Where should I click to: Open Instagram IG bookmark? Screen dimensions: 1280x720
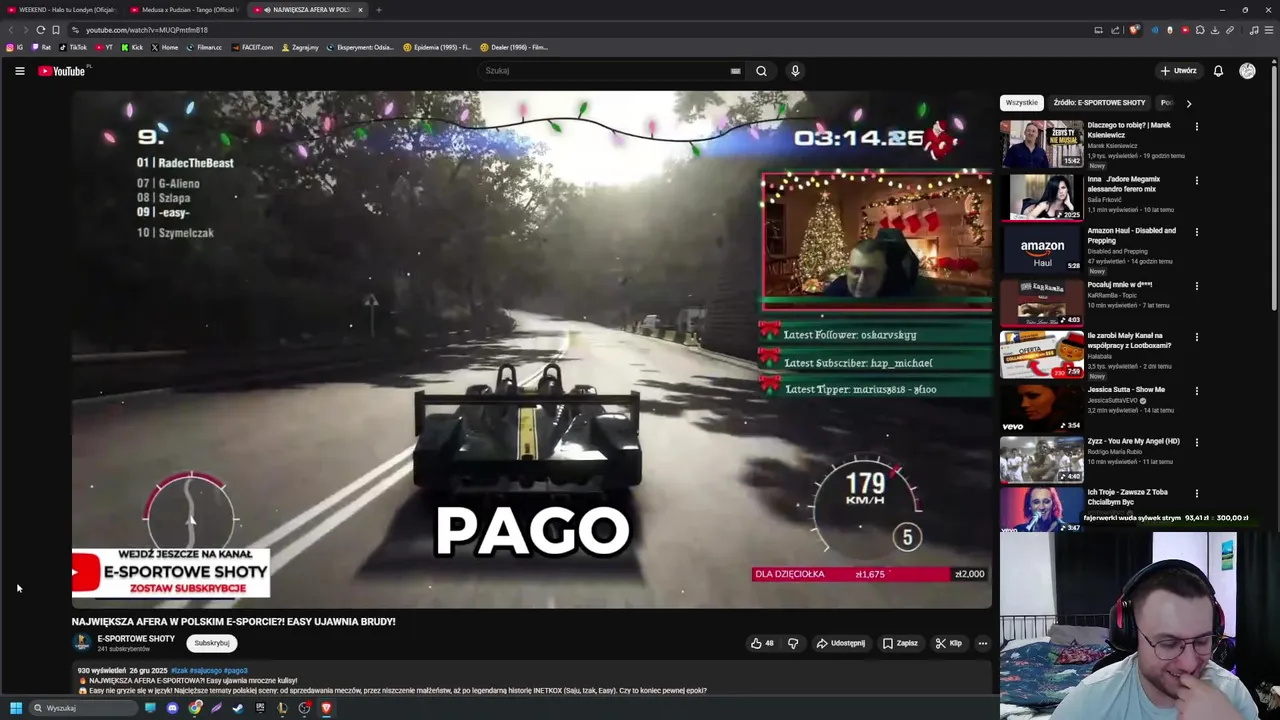15,47
